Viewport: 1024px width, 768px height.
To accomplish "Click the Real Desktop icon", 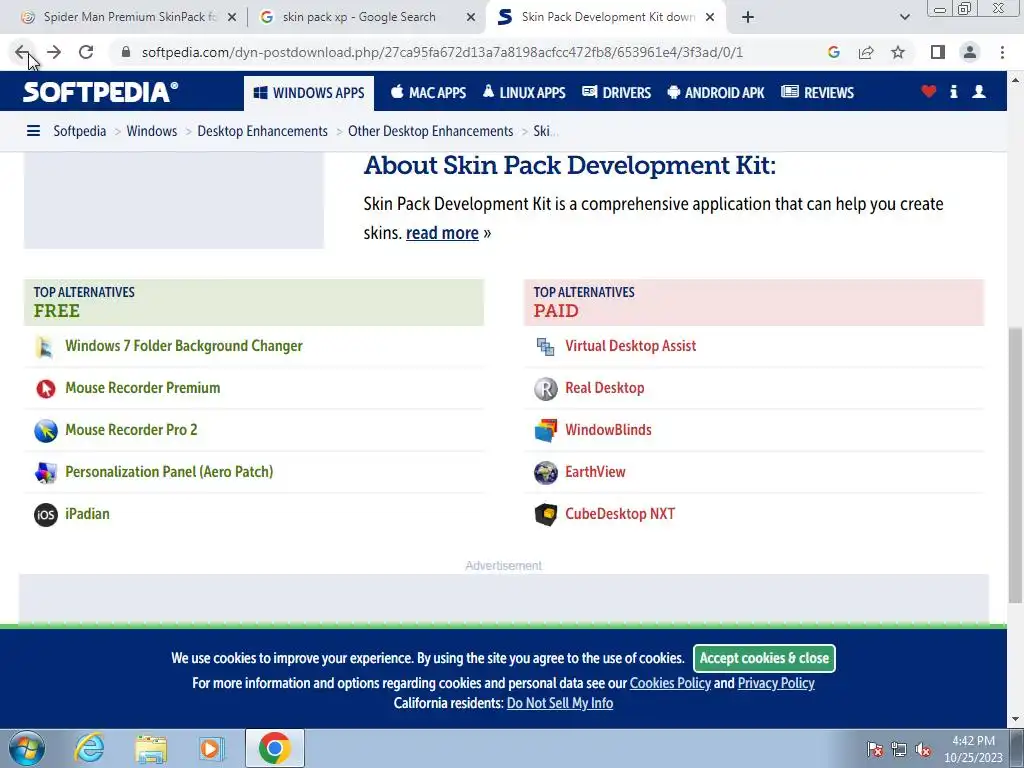I will pos(545,389).
